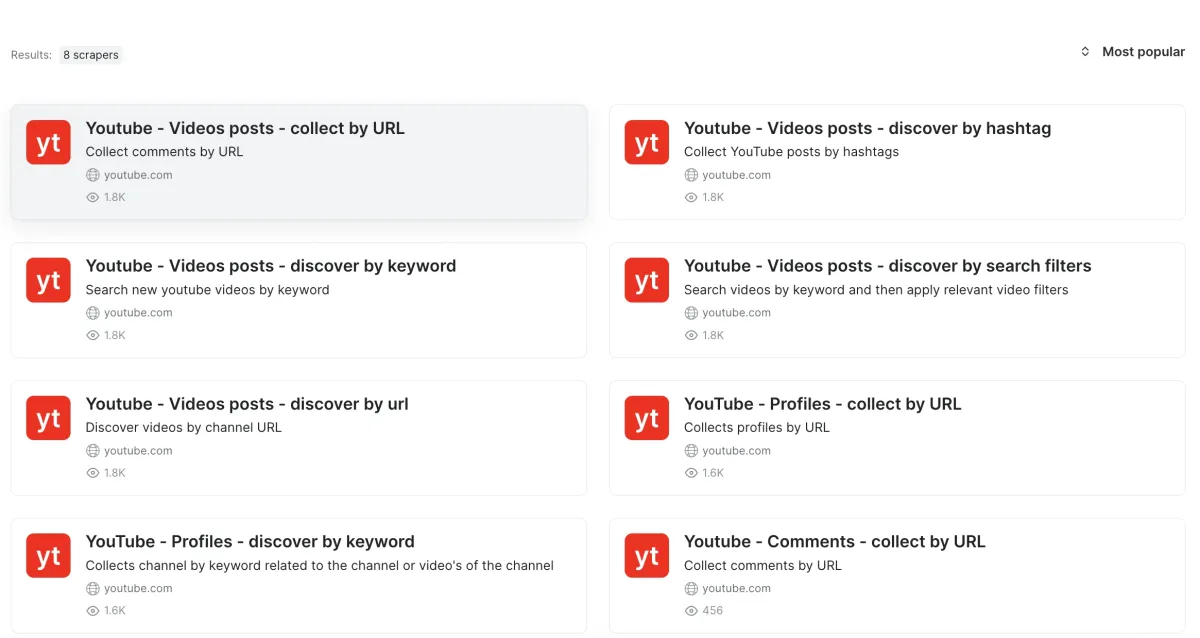Click the '456' view count
Image resolution: width=1200 pixels, height=638 pixels.
[x=712, y=611]
